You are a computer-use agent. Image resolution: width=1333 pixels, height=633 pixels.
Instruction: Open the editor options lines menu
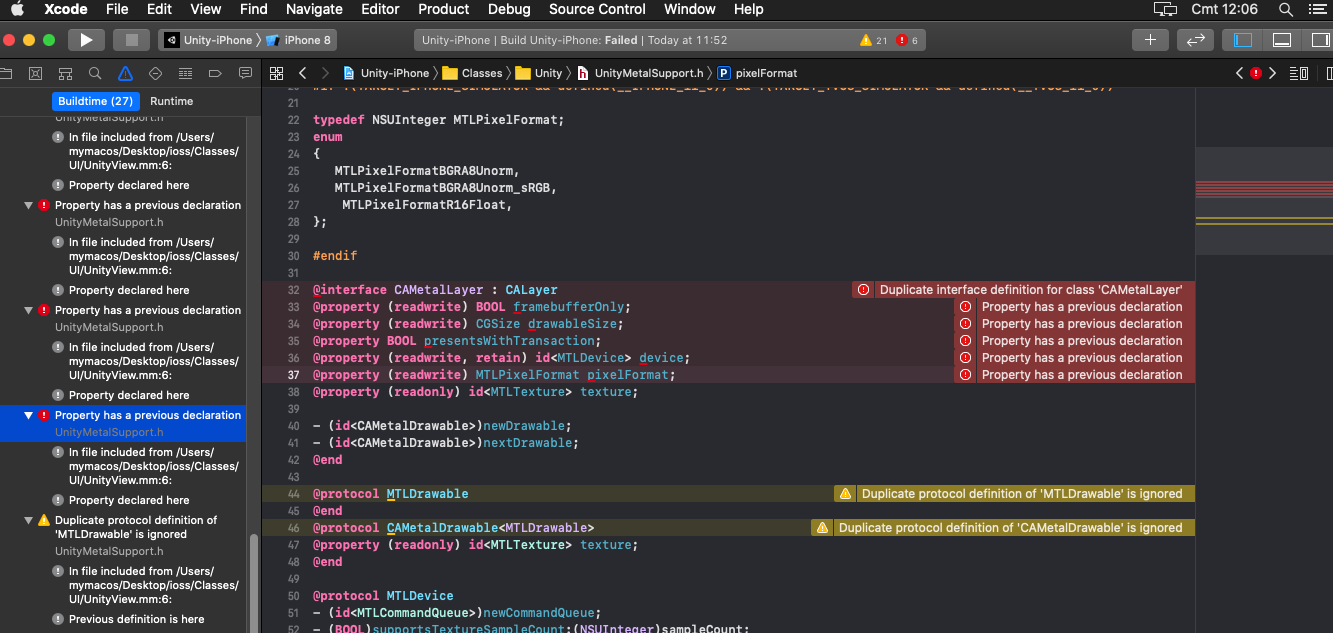click(1299, 73)
